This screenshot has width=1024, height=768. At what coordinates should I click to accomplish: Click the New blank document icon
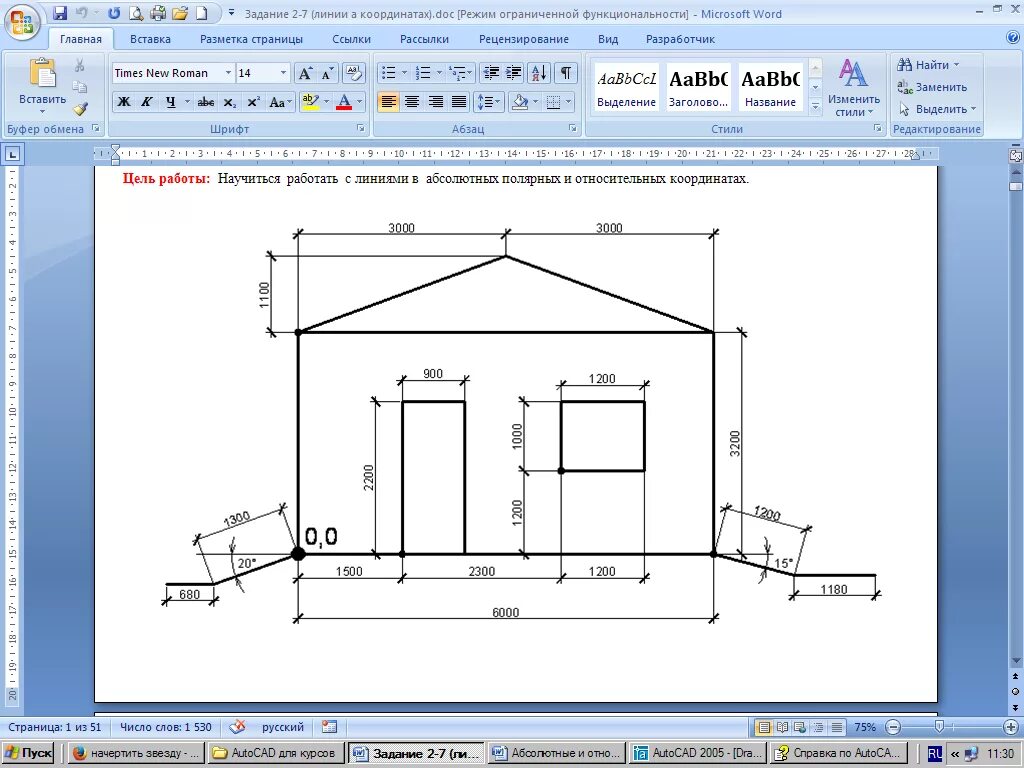[202, 12]
